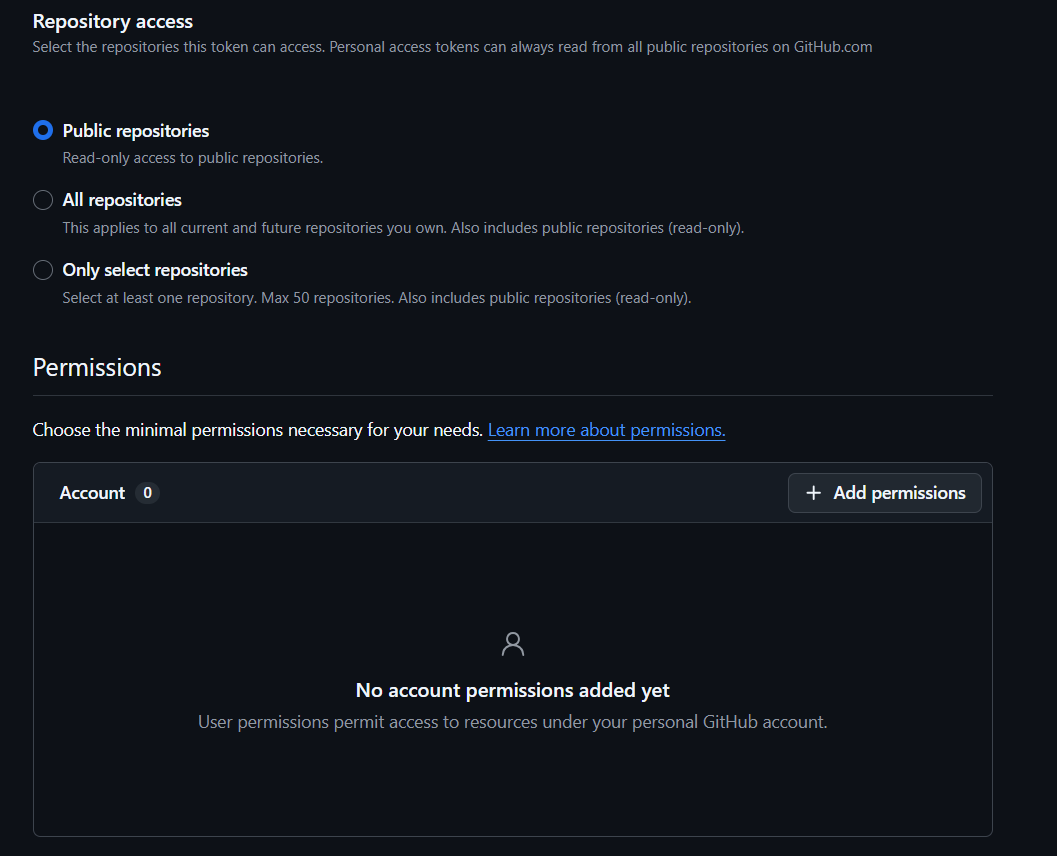Open Learn more about permissions link
Screen dimensions: 1057x856
[606, 430]
